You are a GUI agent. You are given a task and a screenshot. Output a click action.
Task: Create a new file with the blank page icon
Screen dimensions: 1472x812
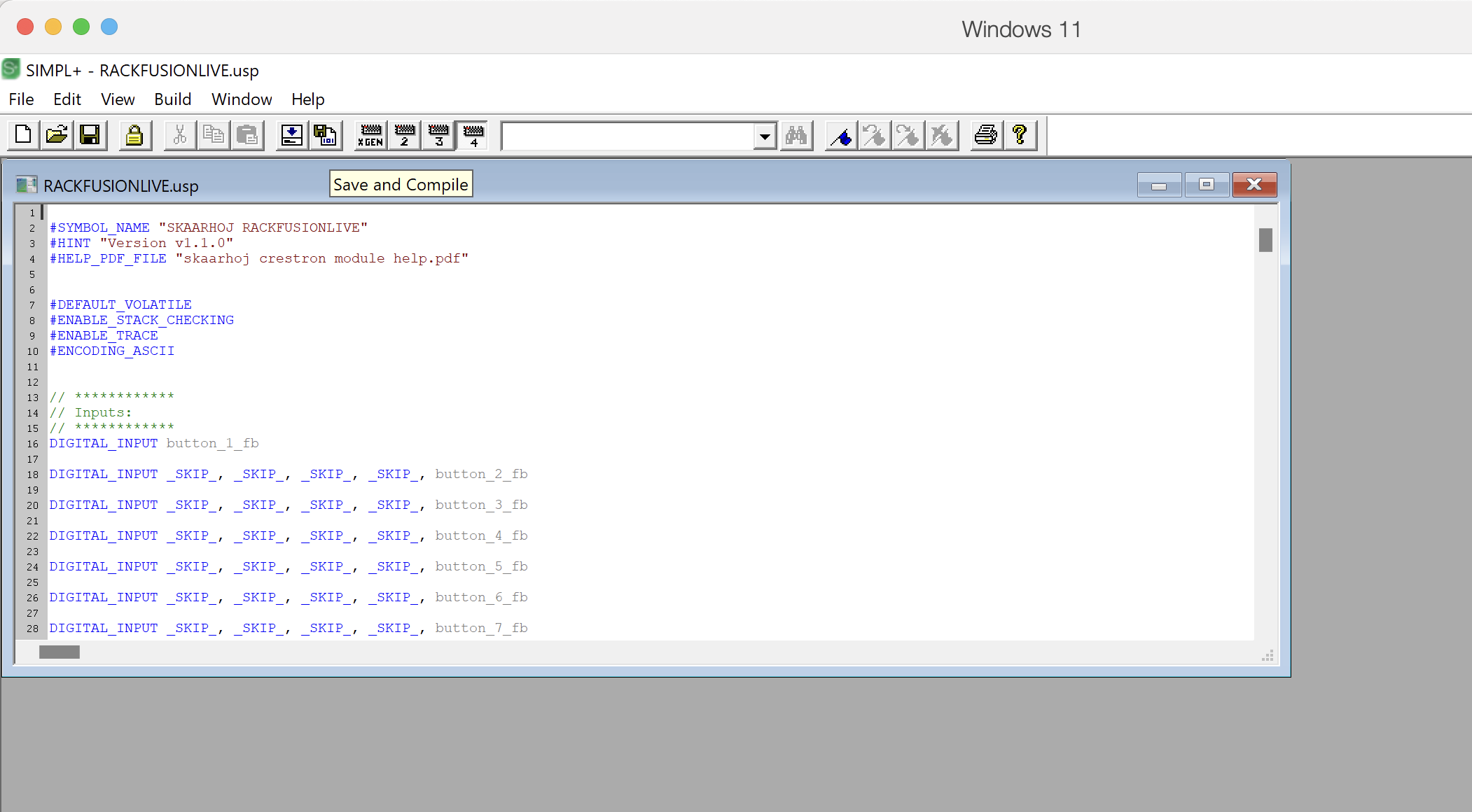pos(23,134)
